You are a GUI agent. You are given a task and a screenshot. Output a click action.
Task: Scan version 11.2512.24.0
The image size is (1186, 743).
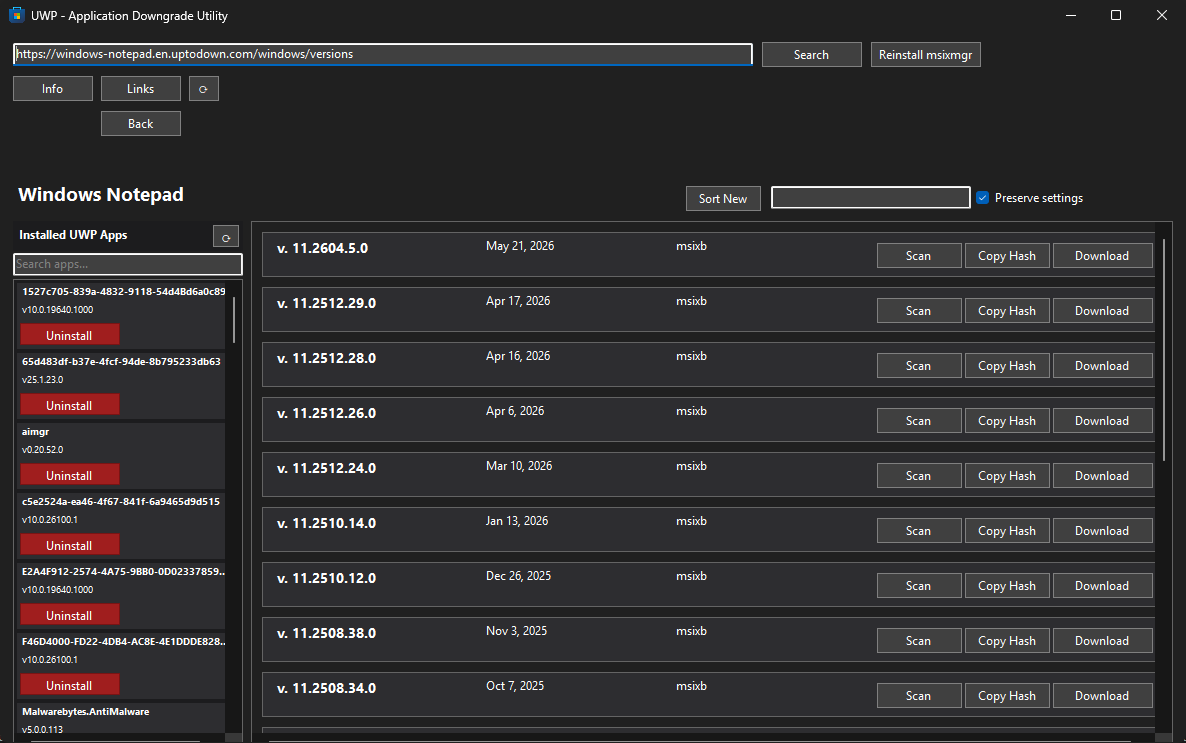click(919, 476)
